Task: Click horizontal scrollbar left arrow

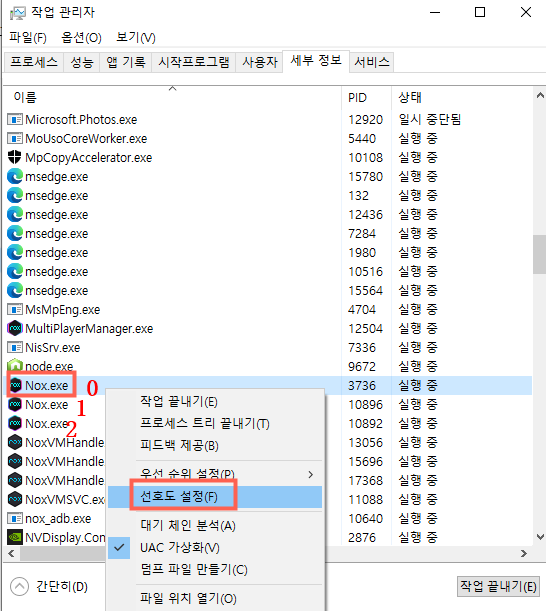Action: [x=11, y=554]
